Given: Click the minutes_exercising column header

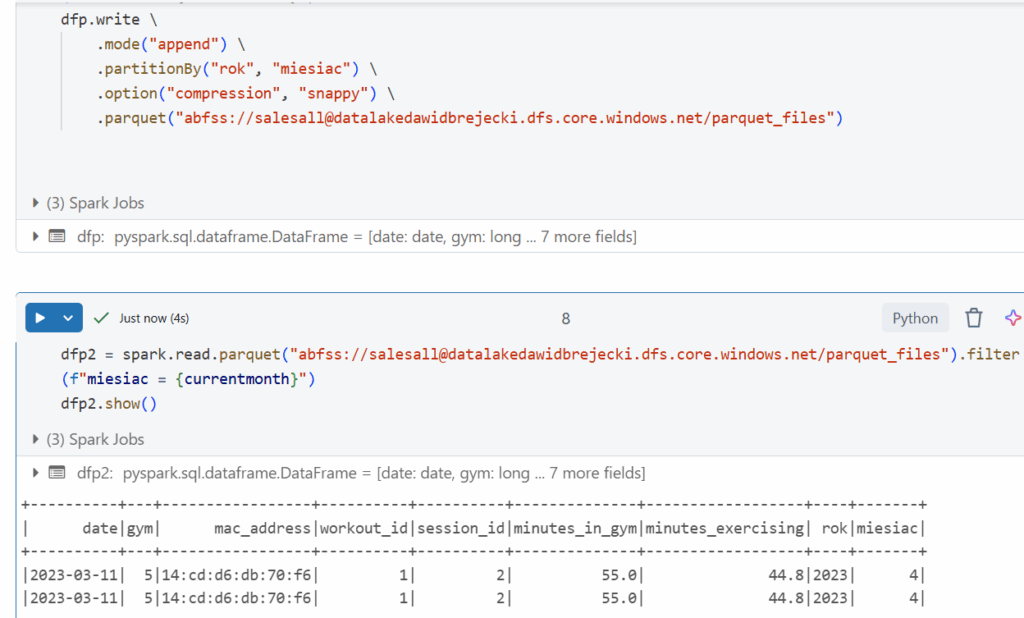Looking at the screenshot, I should click(724, 528).
